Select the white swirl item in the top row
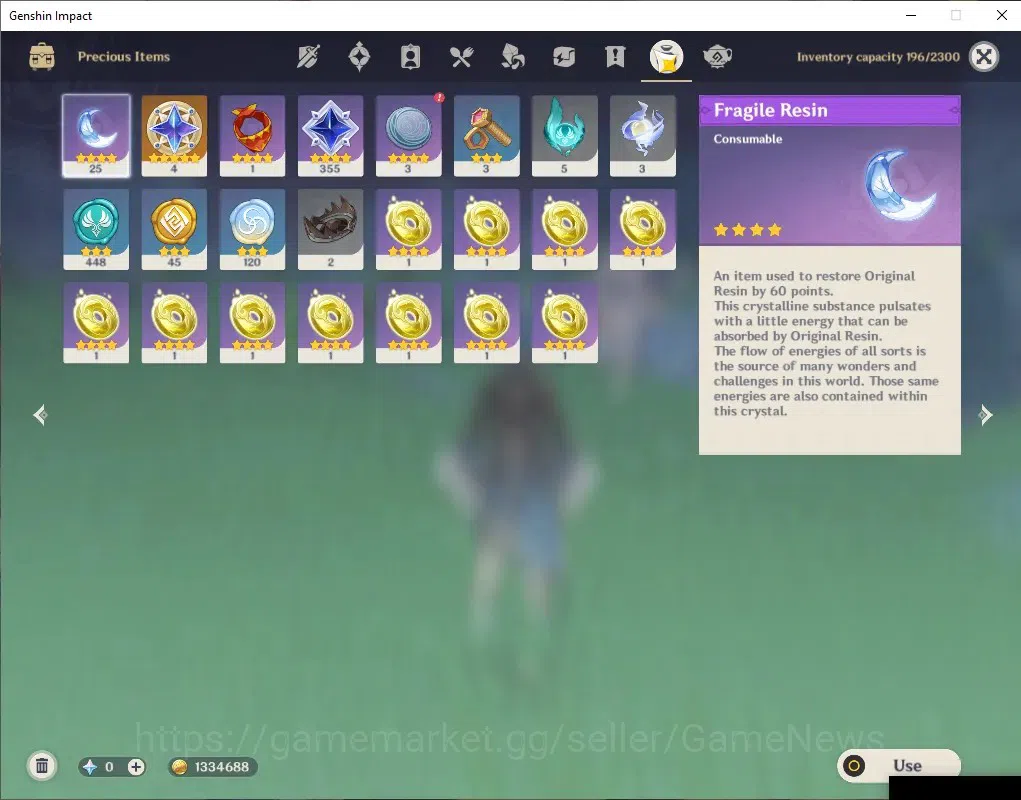Viewport: 1021px width, 800px height. click(x=643, y=135)
